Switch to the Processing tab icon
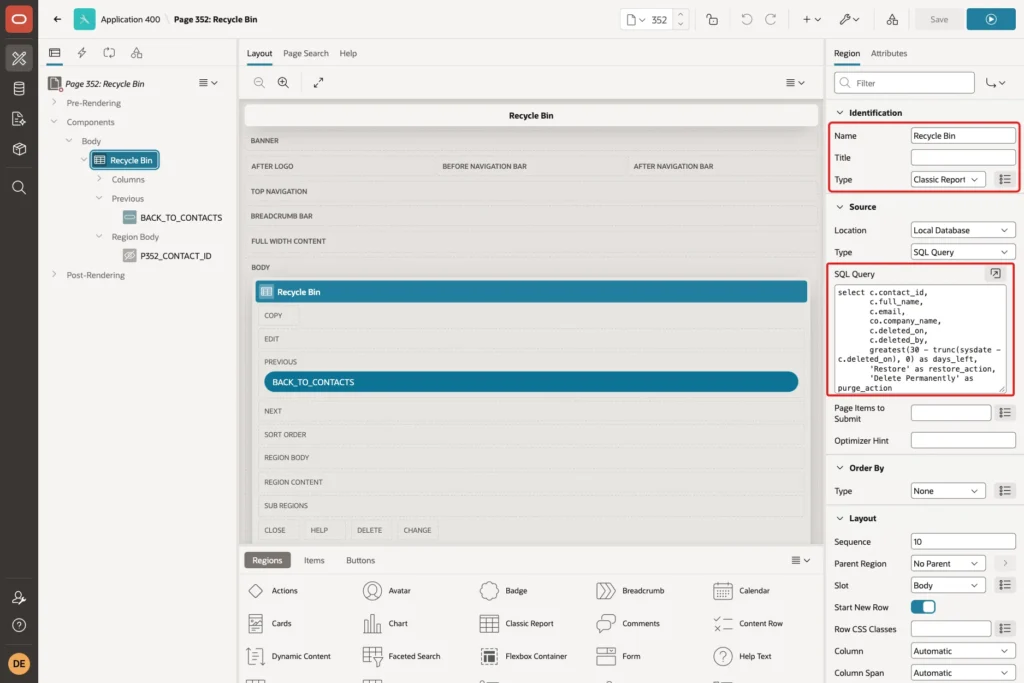This screenshot has height=683, width=1024. pos(109,53)
